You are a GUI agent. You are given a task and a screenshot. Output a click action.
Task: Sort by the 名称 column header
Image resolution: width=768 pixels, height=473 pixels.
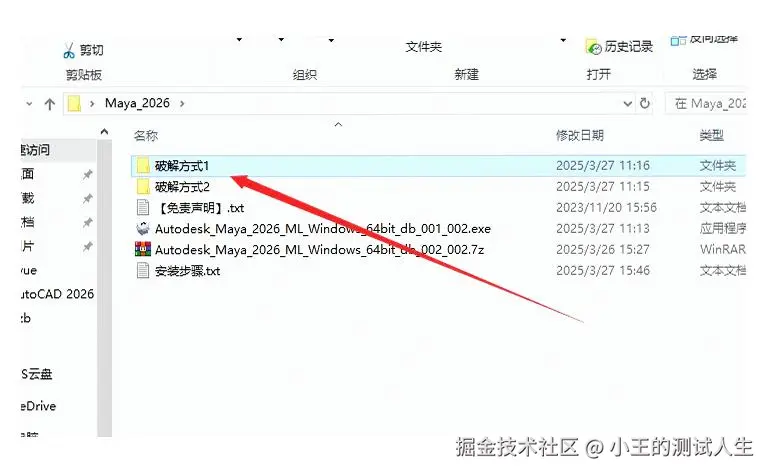tap(146, 136)
